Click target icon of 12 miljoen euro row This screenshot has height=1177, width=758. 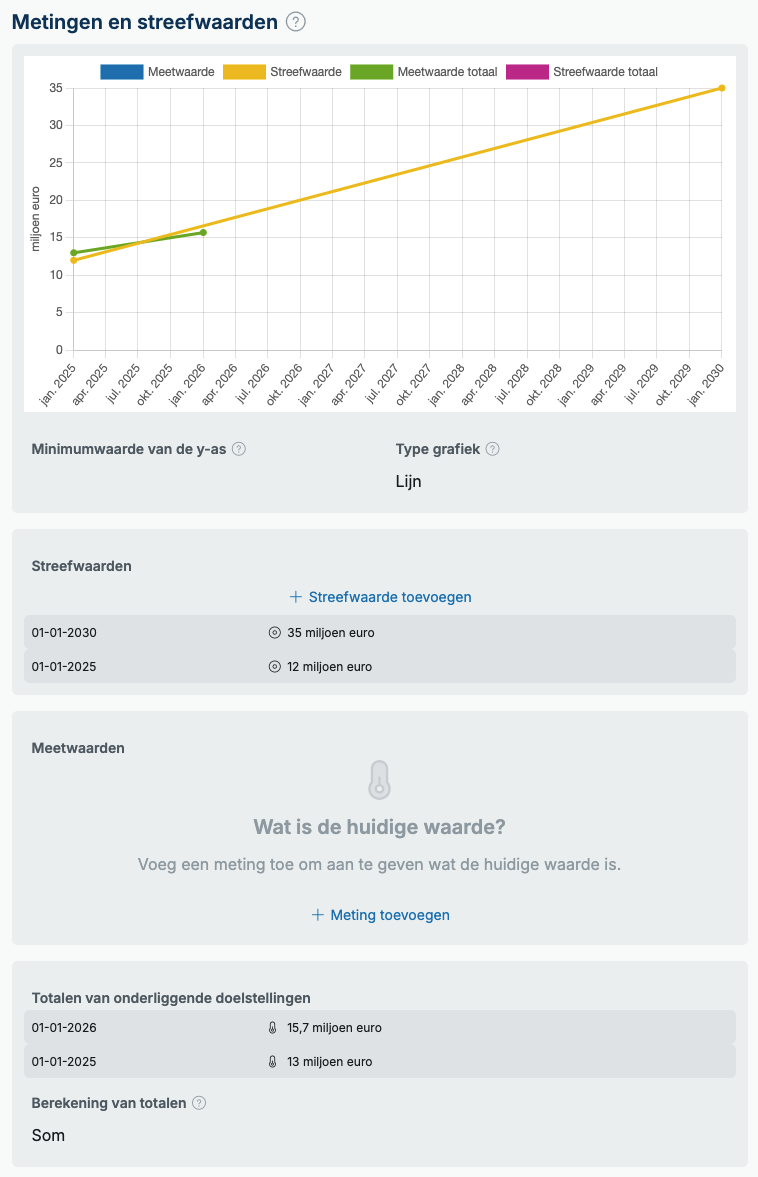[275, 667]
